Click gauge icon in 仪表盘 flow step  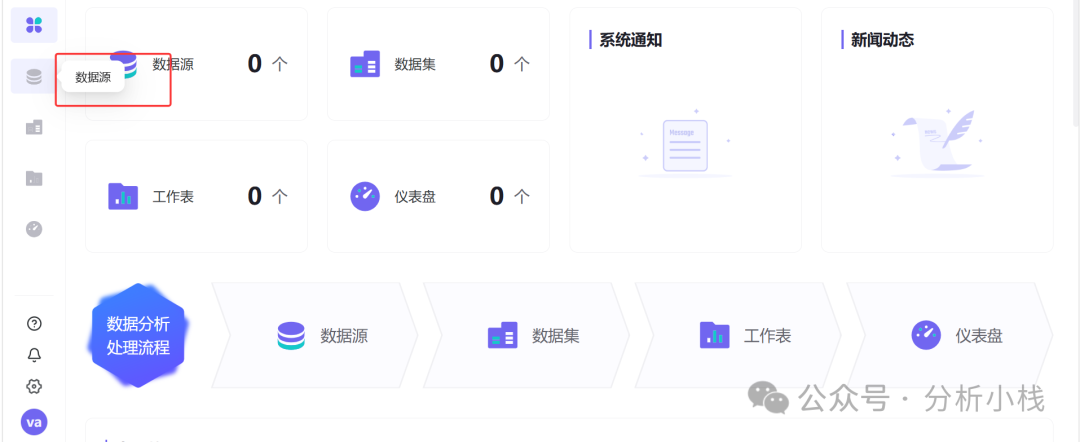click(926, 335)
